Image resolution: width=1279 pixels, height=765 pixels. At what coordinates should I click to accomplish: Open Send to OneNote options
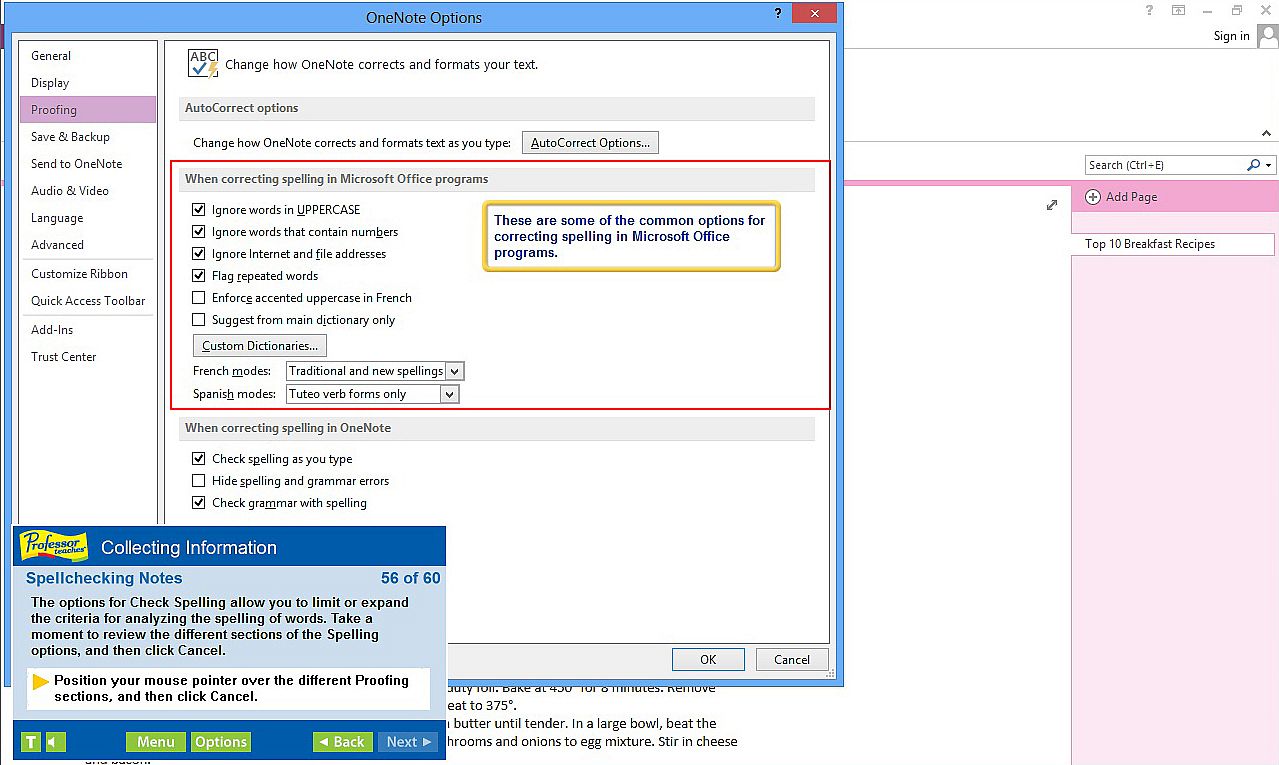click(87, 164)
